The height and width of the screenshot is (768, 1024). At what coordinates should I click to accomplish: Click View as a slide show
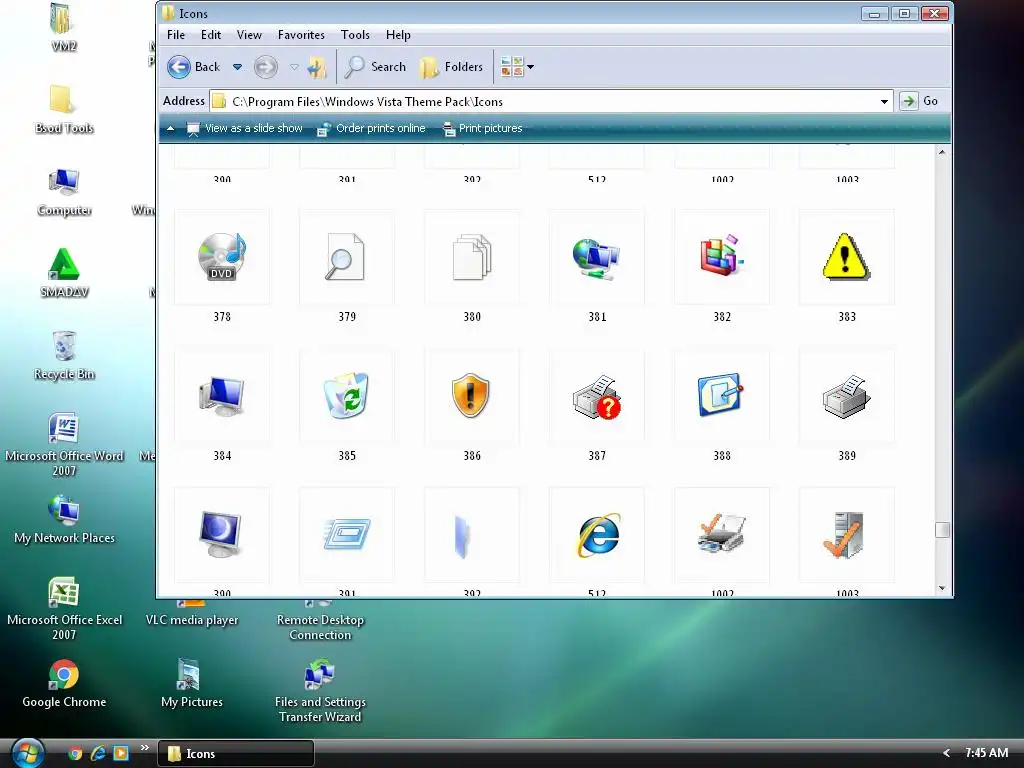245,129
